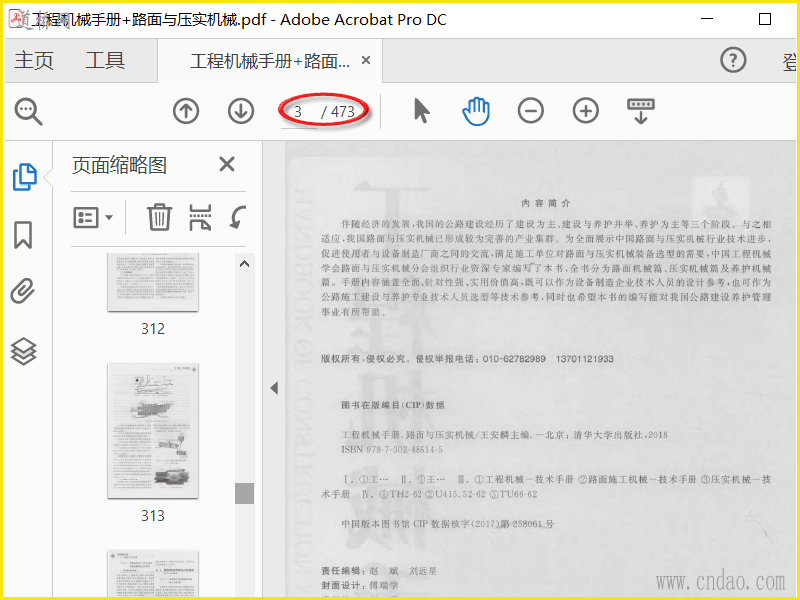Click the 版权所有,侵权必究 line
The width and height of the screenshot is (800, 600).
point(467,359)
